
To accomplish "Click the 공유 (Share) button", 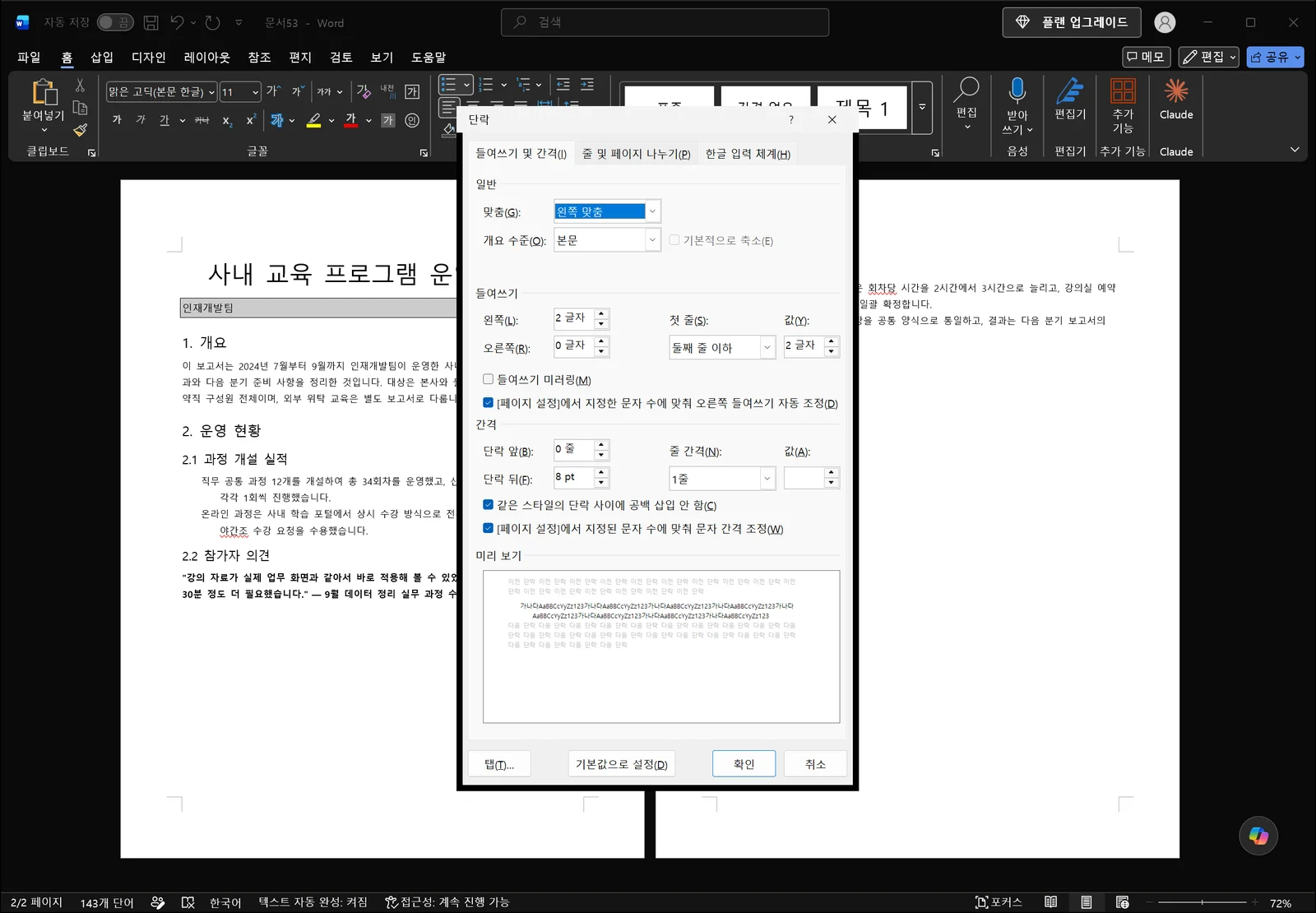I will tap(1275, 57).
